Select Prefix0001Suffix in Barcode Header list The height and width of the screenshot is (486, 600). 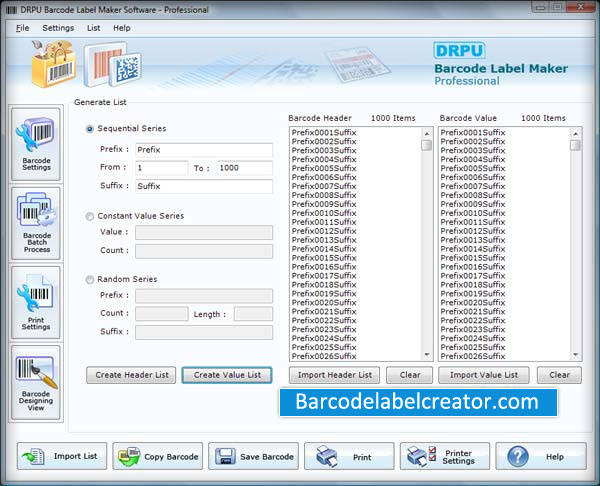tap(324, 132)
